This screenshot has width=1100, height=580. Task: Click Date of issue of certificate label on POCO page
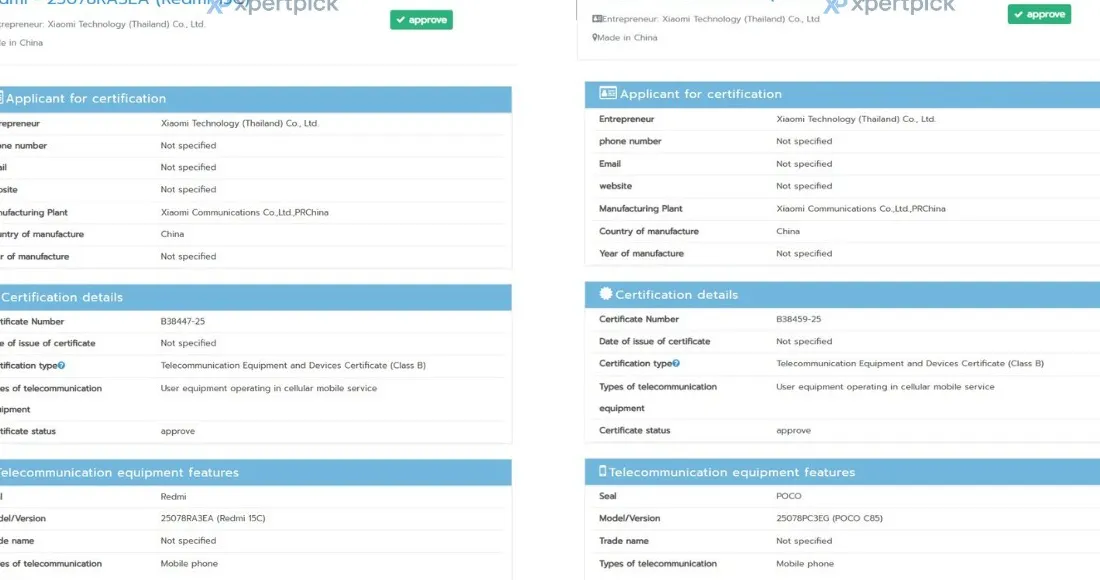(655, 342)
